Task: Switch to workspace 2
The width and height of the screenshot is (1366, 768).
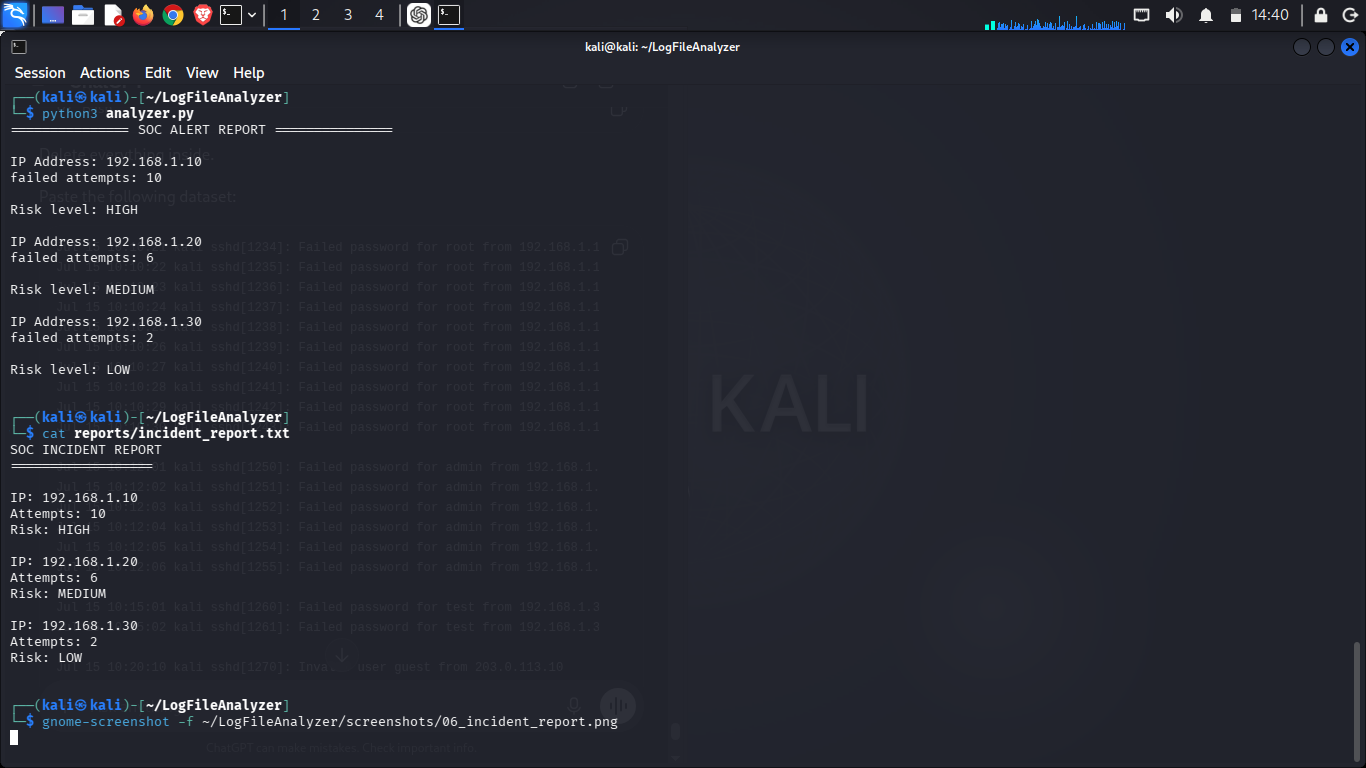Action: 316,15
